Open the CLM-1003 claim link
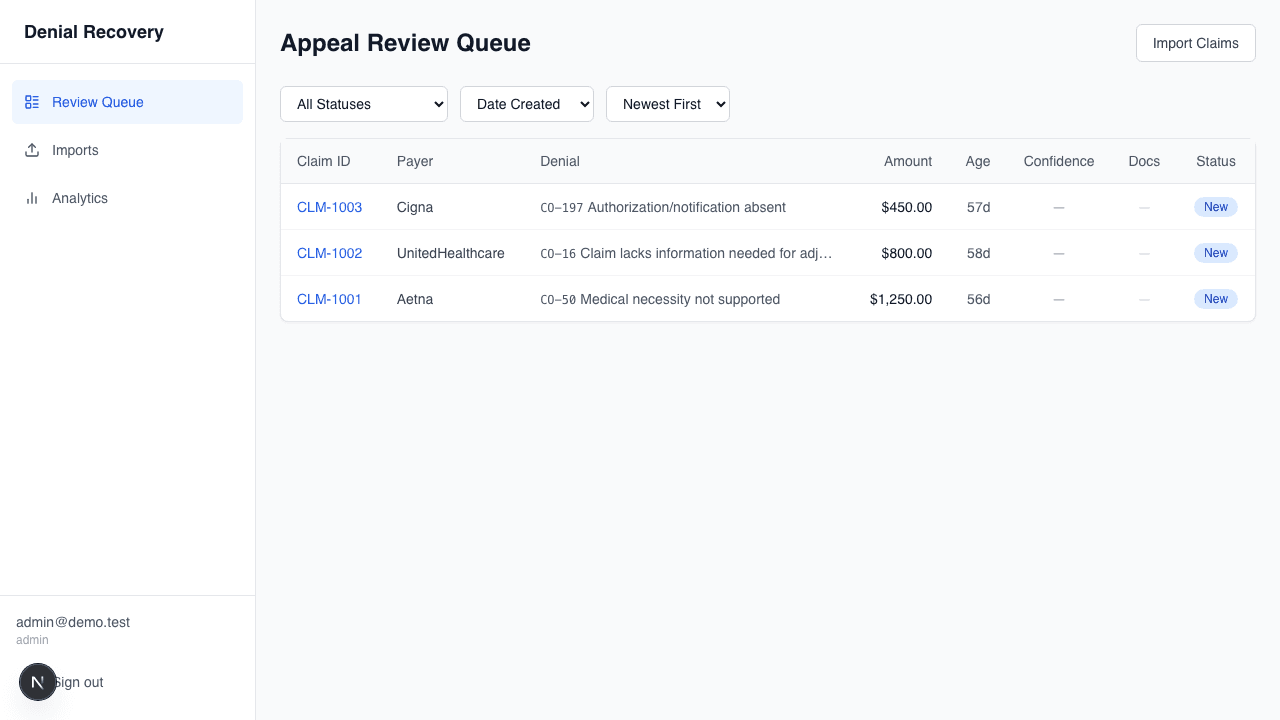Image resolution: width=1280 pixels, height=720 pixels. coord(329,207)
